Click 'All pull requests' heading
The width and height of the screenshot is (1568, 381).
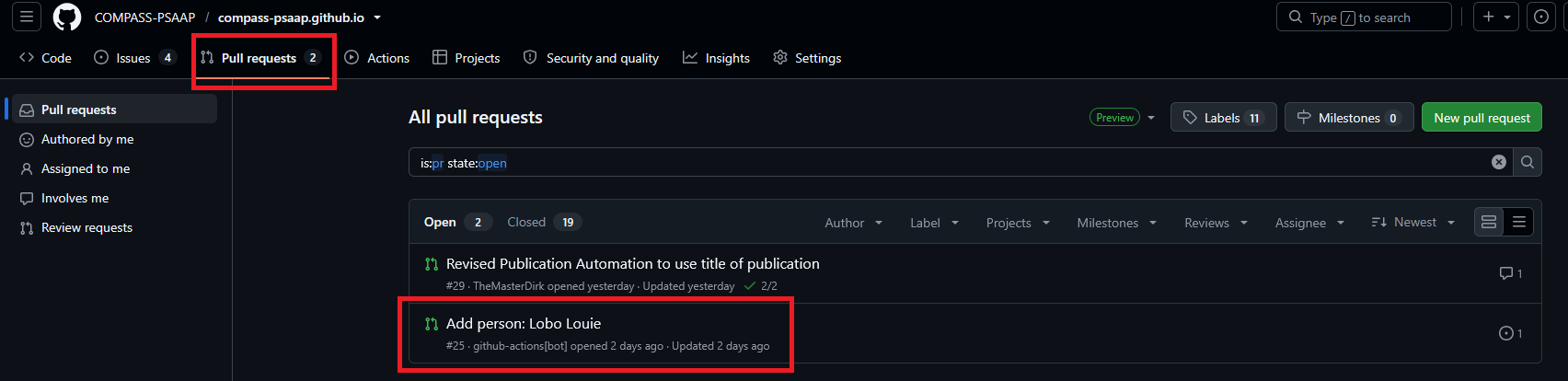point(476,117)
